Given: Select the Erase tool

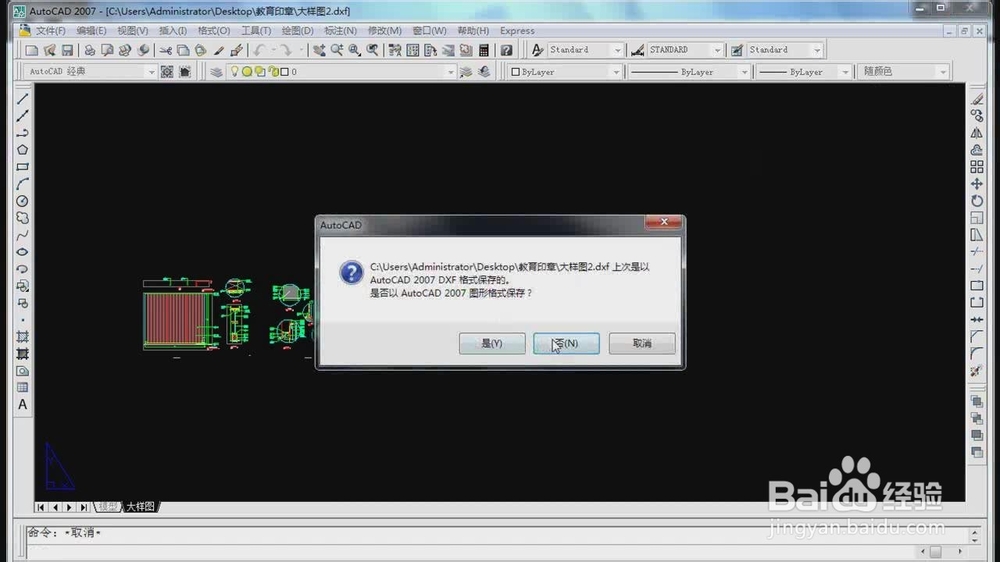Looking at the screenshot, I should [977, 99].
